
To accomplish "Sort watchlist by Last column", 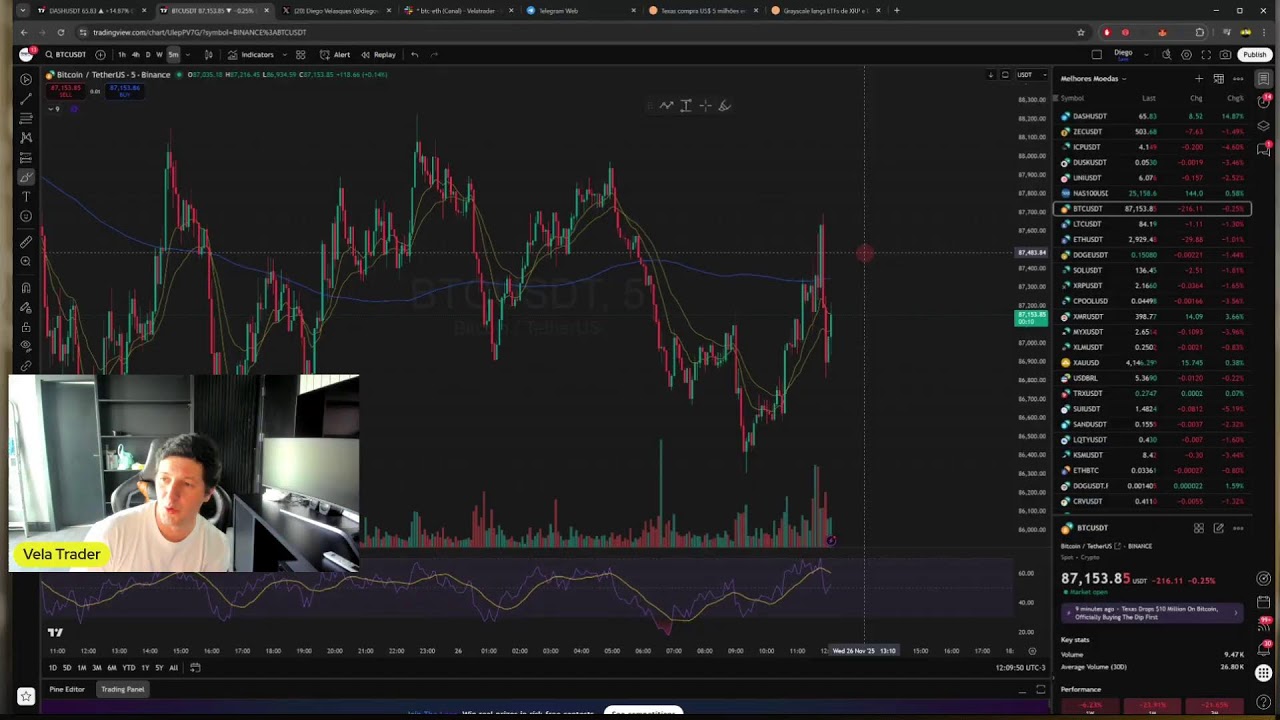I will [x=1149, y=98].
